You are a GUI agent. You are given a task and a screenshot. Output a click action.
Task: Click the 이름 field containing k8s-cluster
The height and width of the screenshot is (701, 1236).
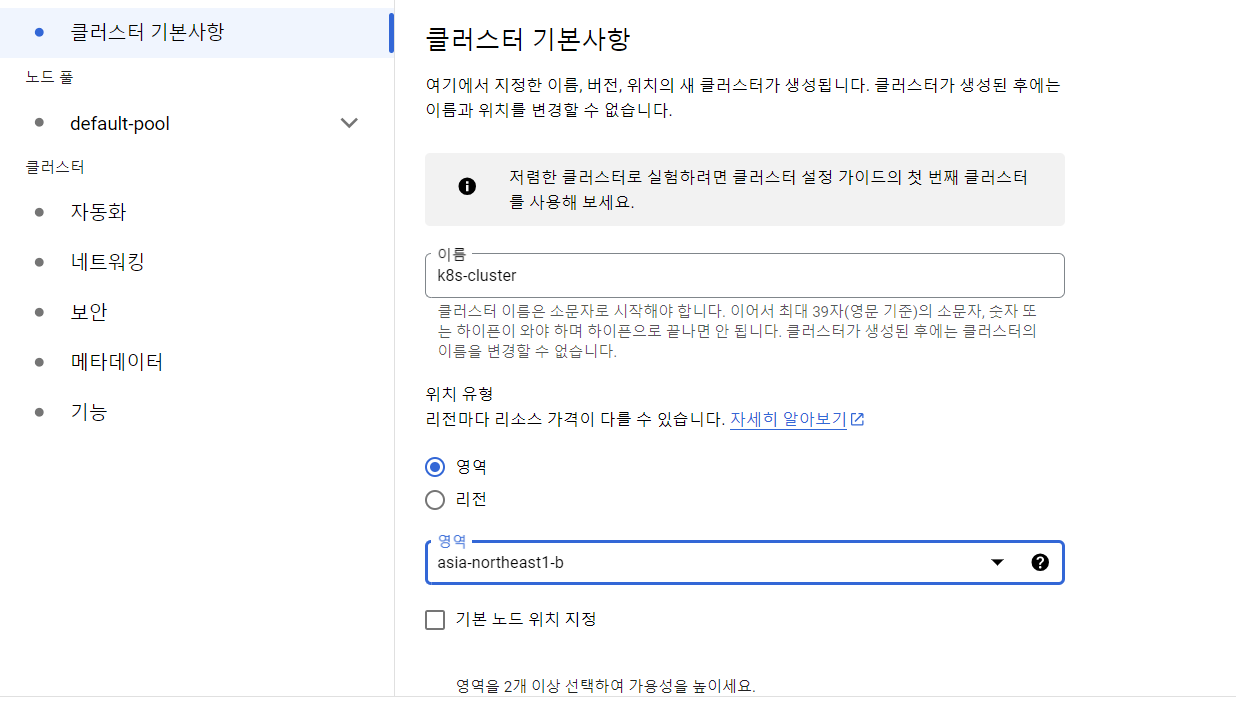pos(744,276)
